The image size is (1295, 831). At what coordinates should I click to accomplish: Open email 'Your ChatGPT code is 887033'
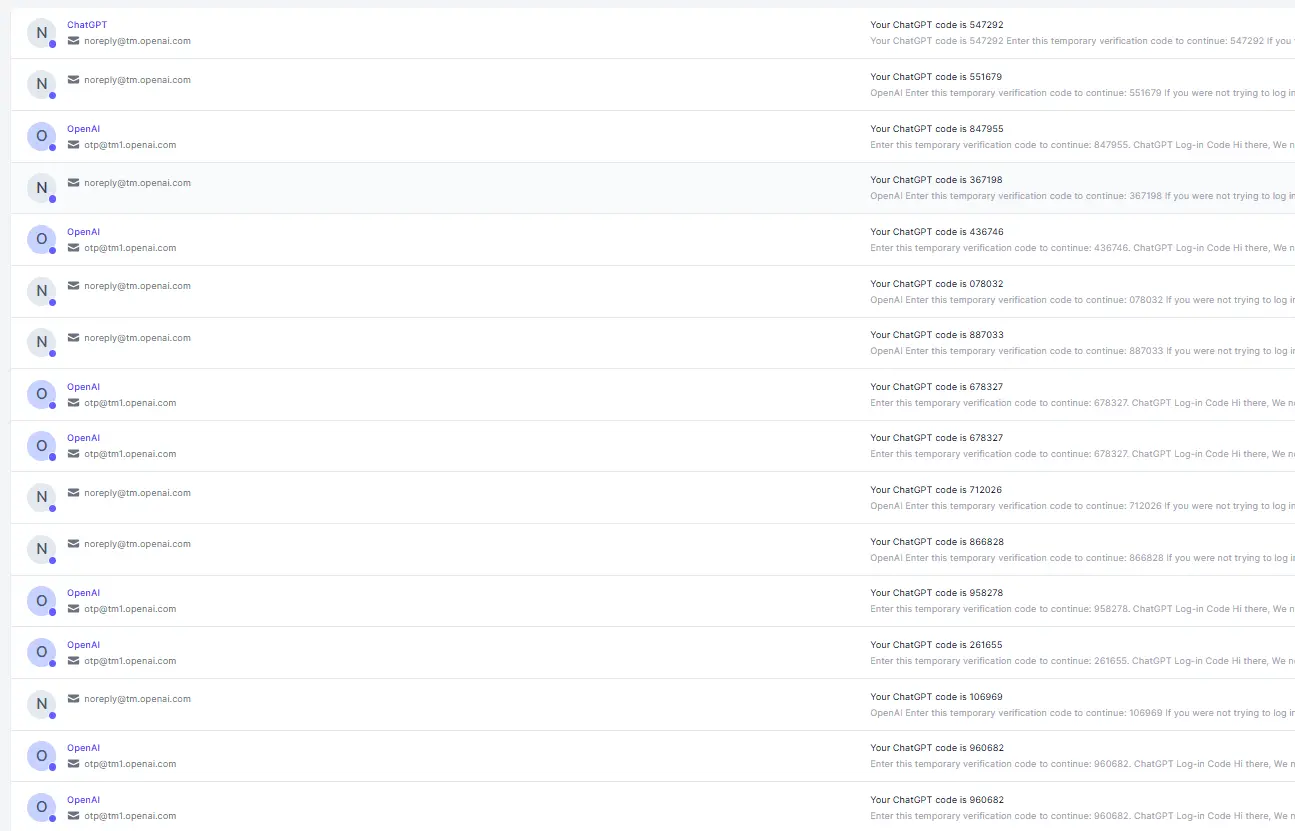pos(937,335)
